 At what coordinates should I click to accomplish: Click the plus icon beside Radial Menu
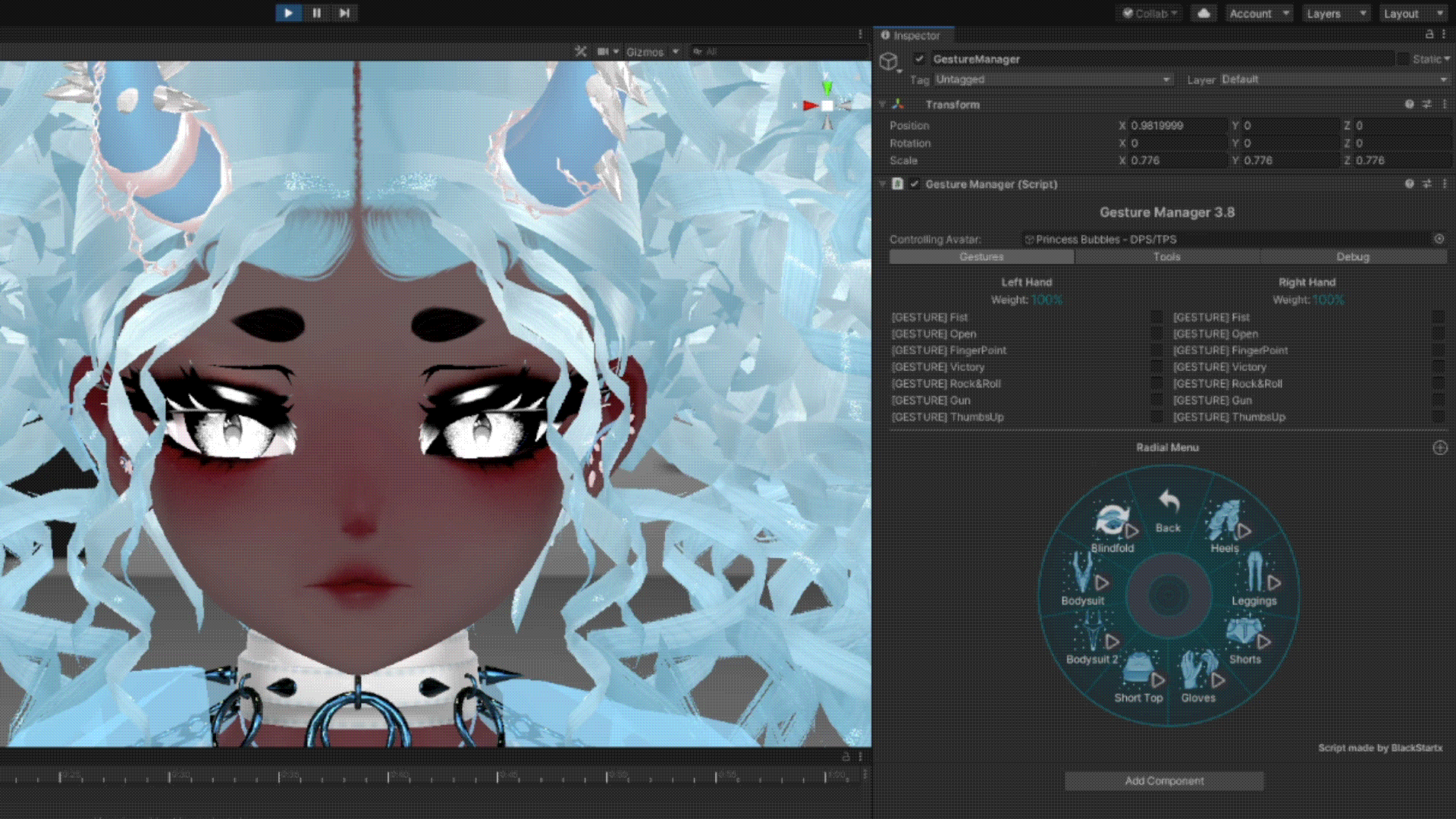coord(1440,447)
